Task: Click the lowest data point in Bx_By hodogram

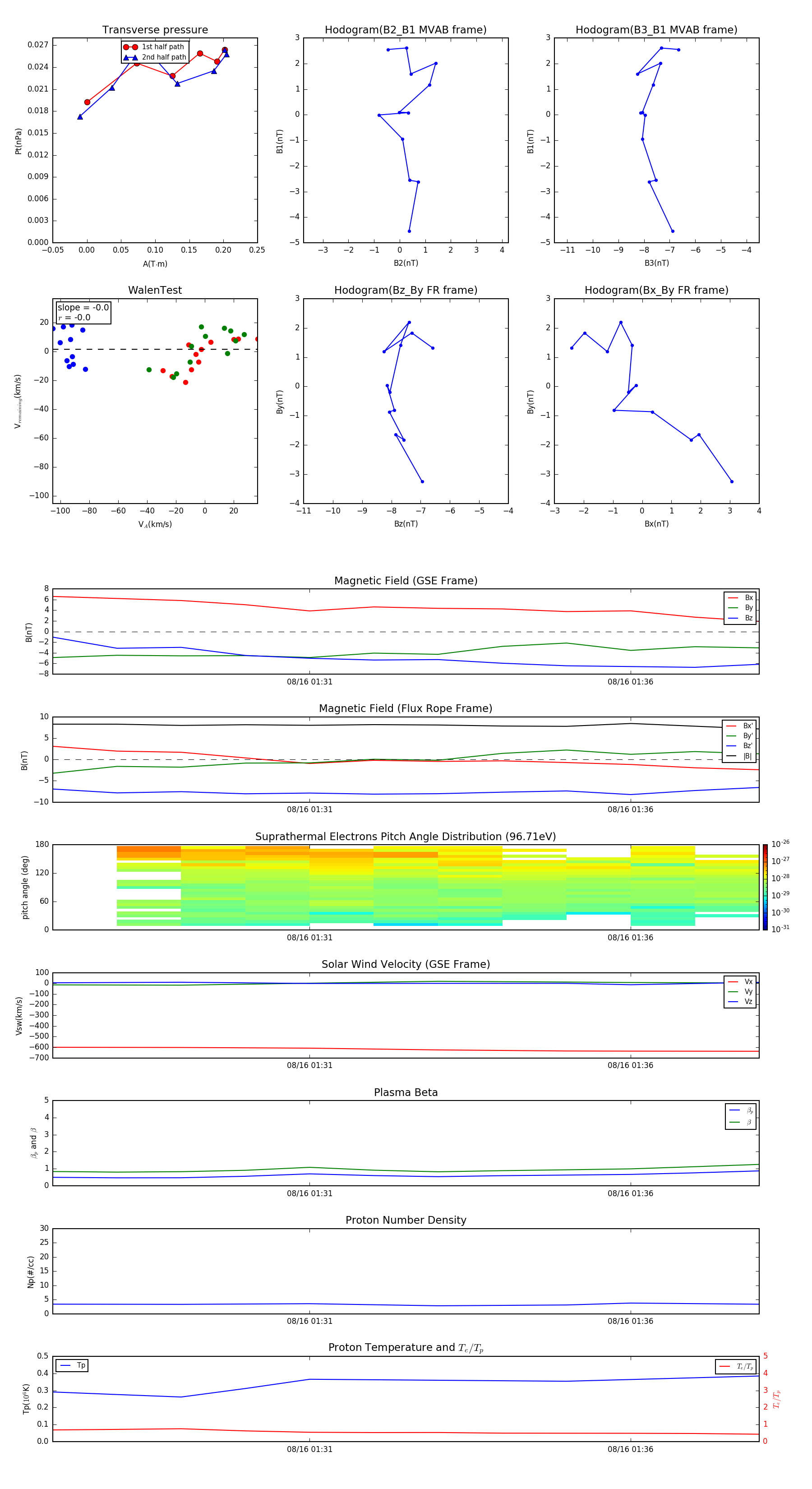Action: pos(732,481)
